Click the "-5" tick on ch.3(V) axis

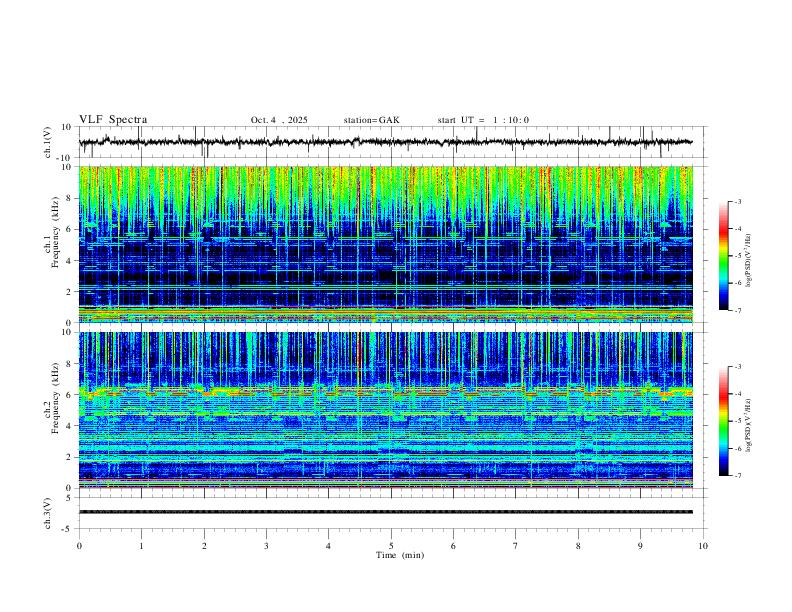pos(68,529)
